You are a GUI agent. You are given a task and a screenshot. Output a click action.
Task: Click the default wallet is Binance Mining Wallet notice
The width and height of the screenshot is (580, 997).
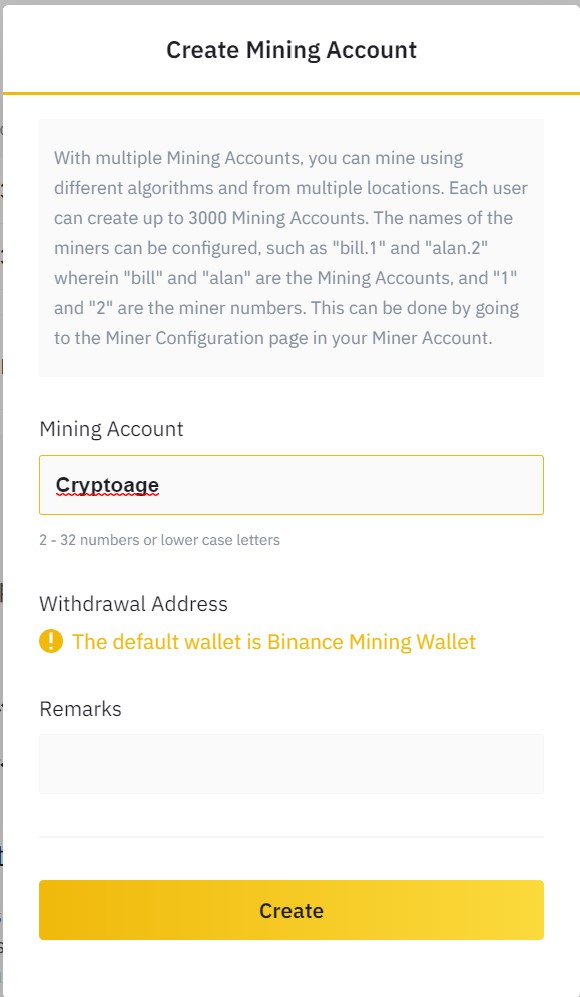pyautogui.click(x=273, y=642)
